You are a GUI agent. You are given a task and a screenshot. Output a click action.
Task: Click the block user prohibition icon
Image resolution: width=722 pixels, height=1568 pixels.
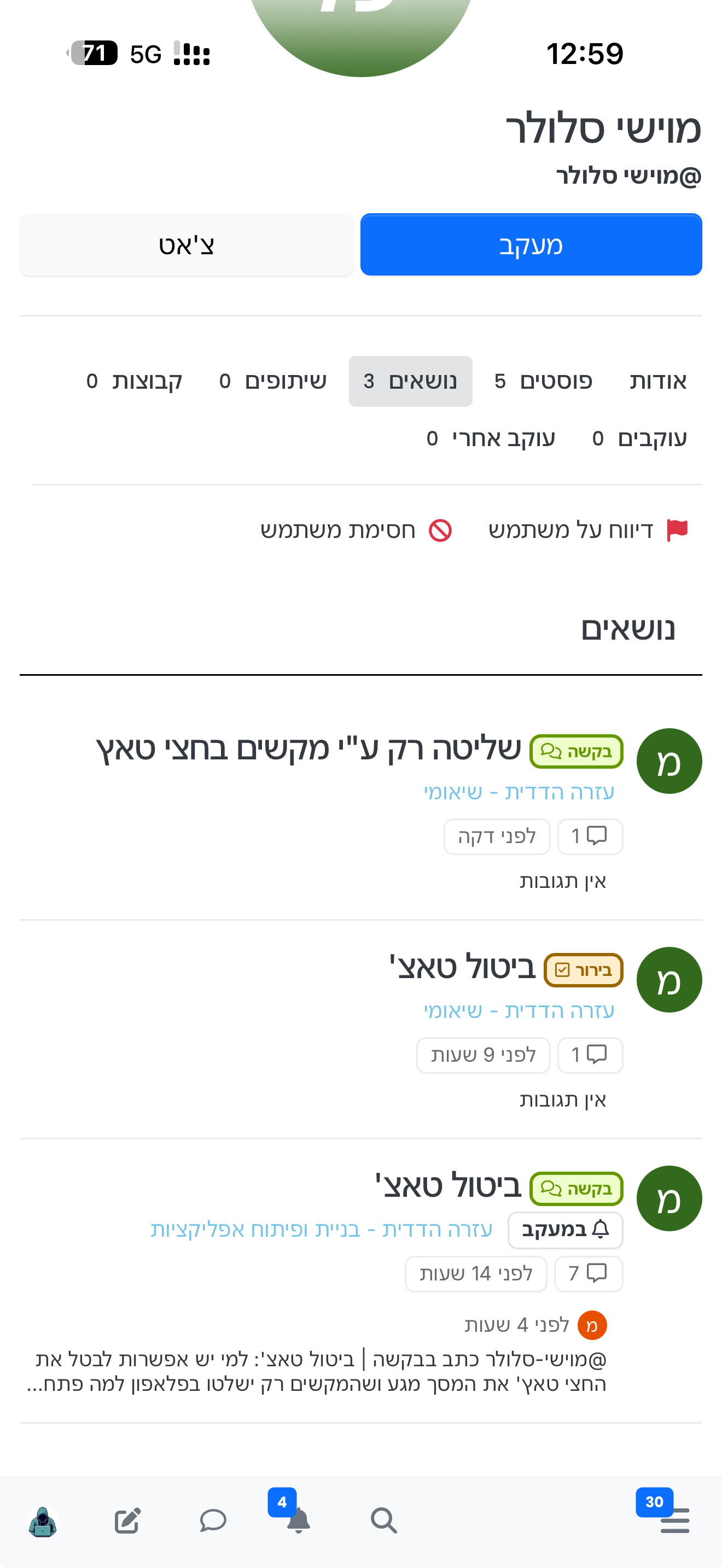tap(440, 530)
